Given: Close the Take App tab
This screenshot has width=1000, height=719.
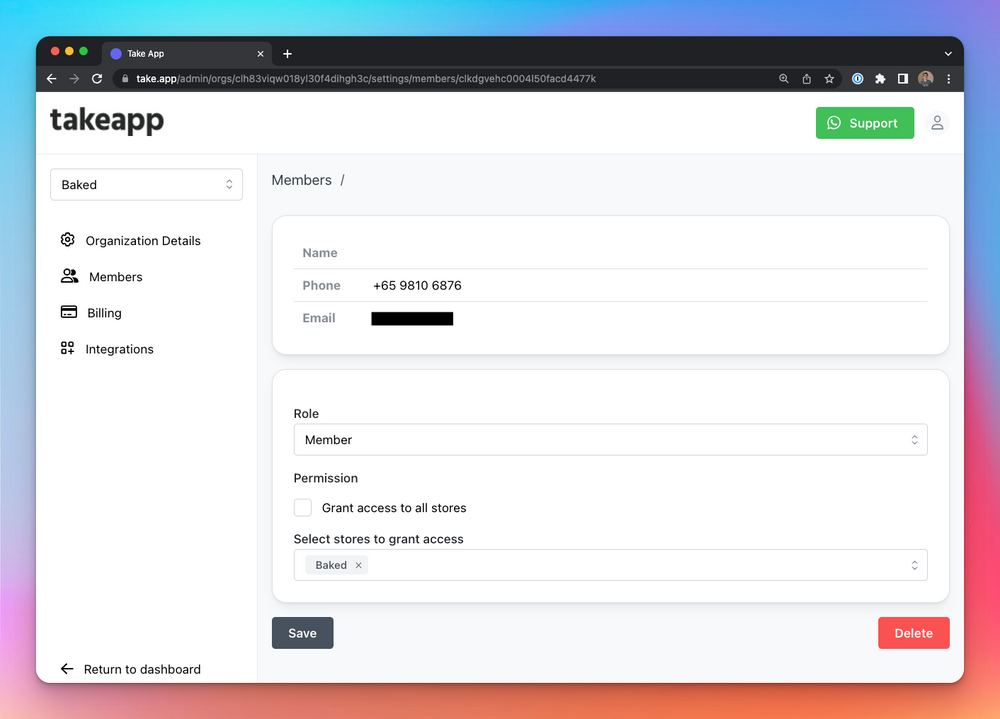Looking at the screenshot, I should [260, 54].
